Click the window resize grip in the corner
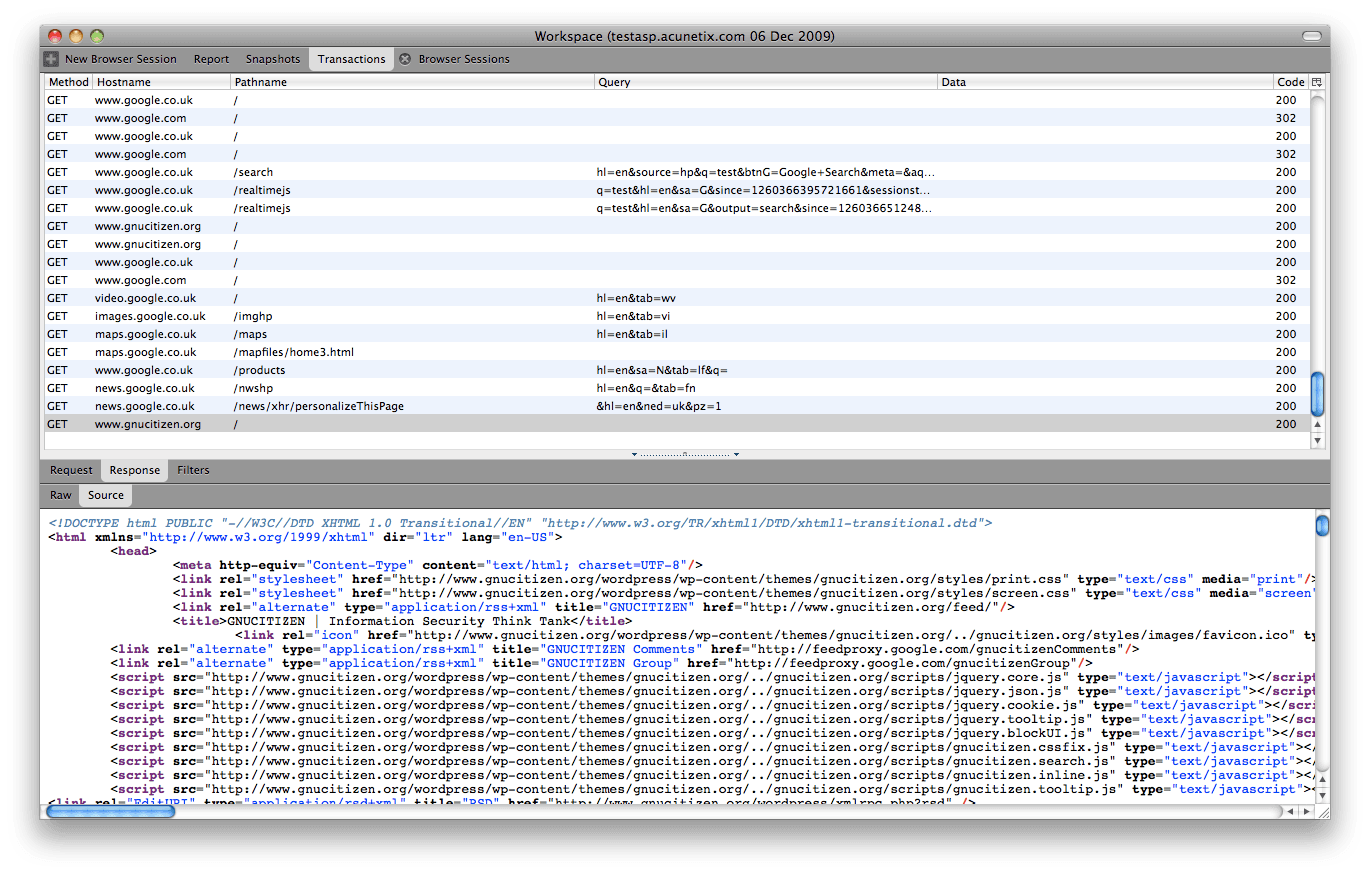The height and width of the screenshot is (874, 1370). coord(1322,811)
